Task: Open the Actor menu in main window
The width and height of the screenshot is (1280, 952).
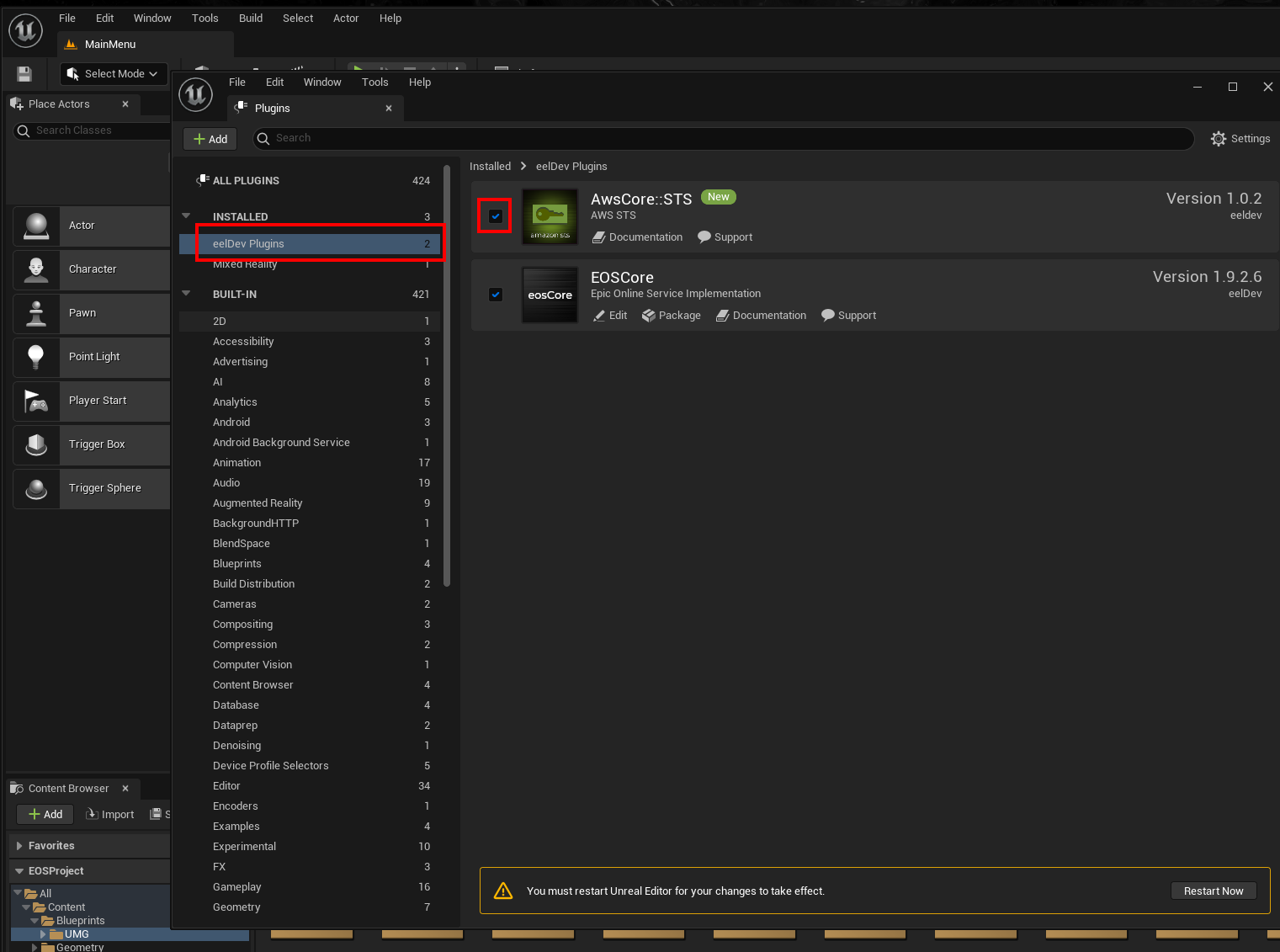Action: click(x=346, y=19)
